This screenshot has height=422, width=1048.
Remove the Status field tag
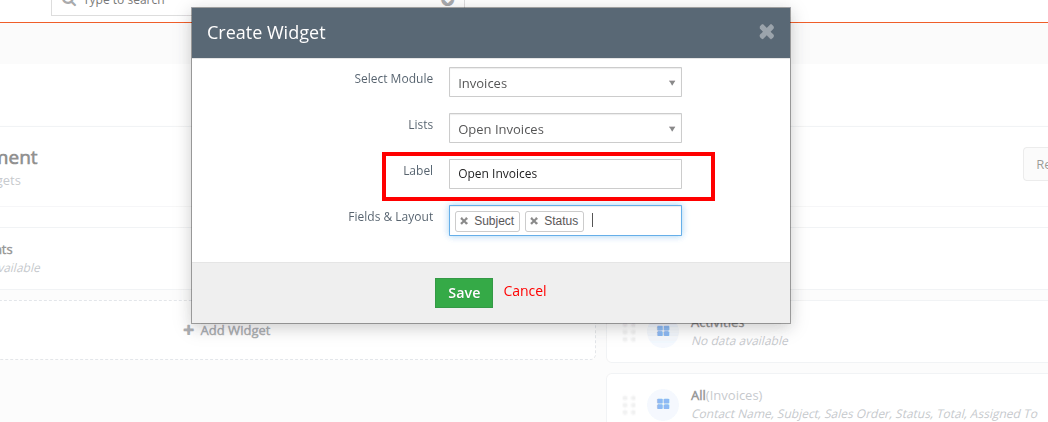click(534, 221)
